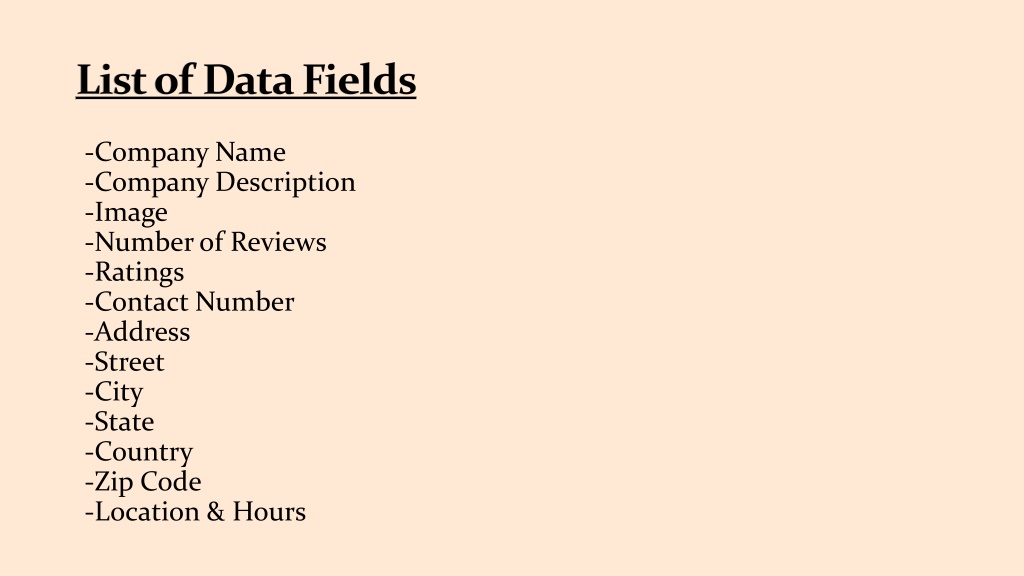Click the State list item
1024x576 pixels.
[120, 422]
